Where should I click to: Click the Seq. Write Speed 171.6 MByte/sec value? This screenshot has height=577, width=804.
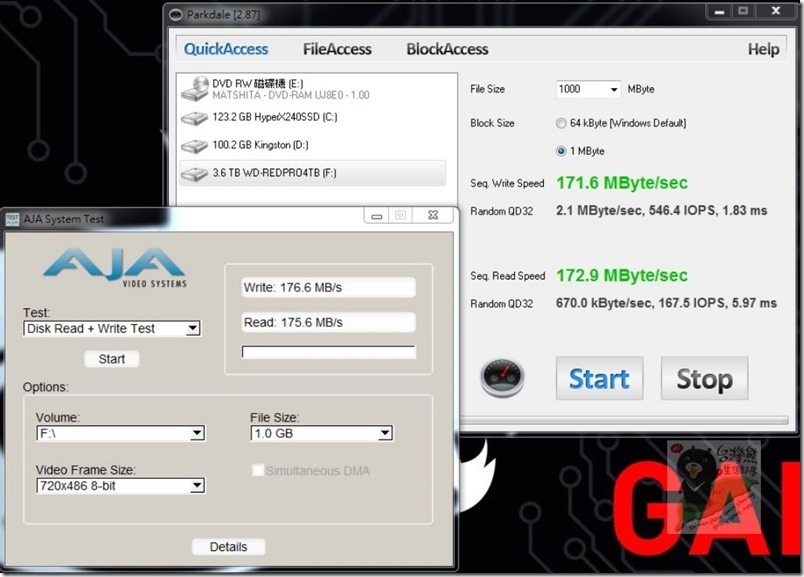point(622,183)
